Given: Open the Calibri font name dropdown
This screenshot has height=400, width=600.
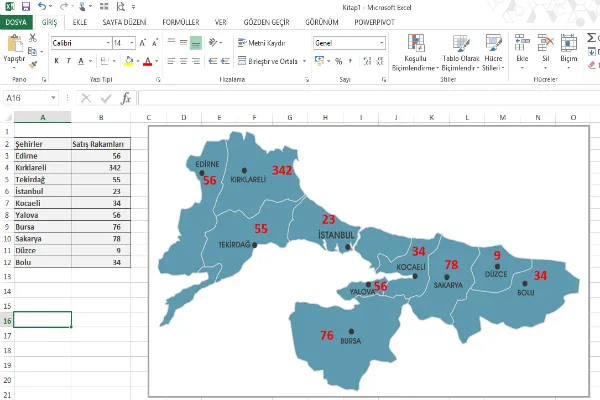Looking at the screenshot, I should 106,43.
